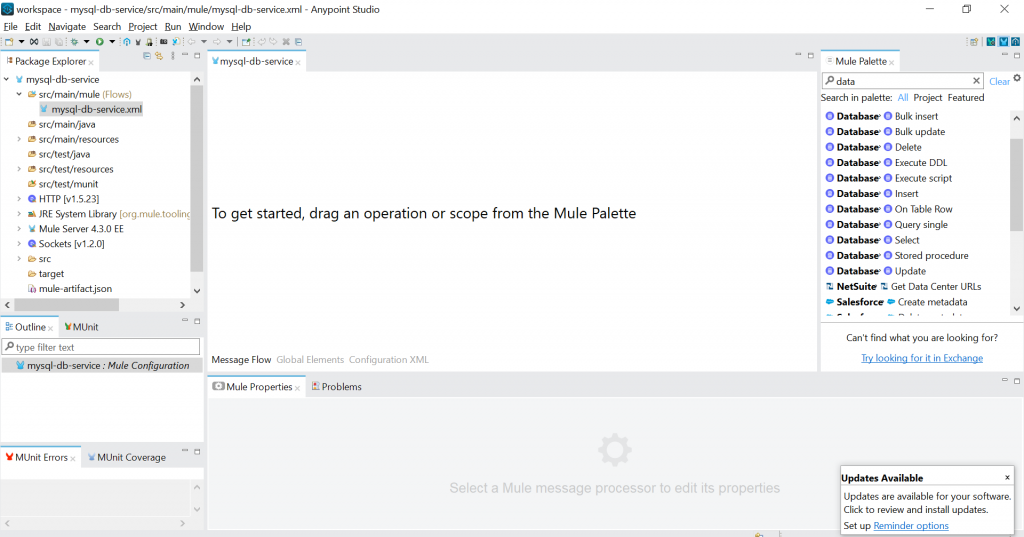Click the Open Perspective icon
1024x537 pixels.
point(973,42)
